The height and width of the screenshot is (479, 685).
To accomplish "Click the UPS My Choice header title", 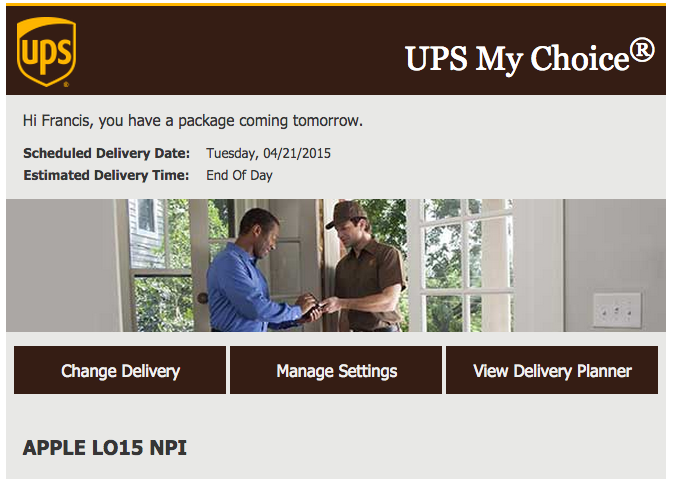I will 529,57.
